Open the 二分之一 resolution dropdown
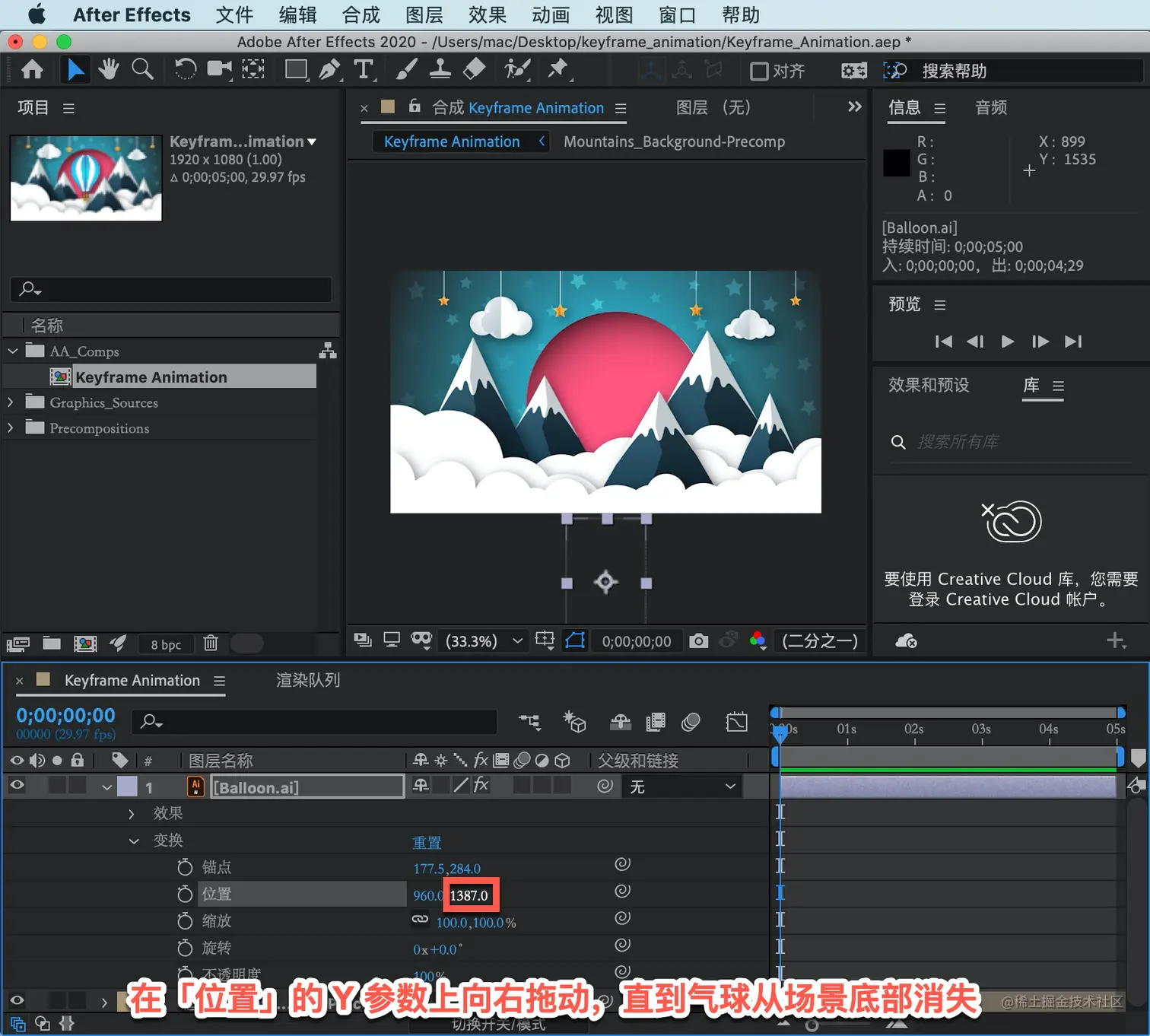 (x=820, y=641)
